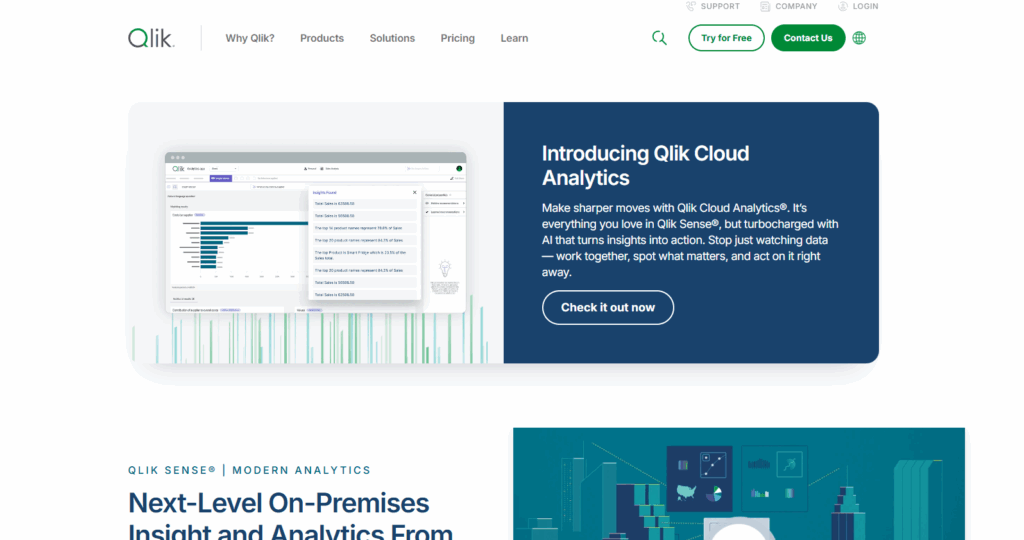Expand the Learn navigation menu

pyautogui.click(x=514, y=38)
